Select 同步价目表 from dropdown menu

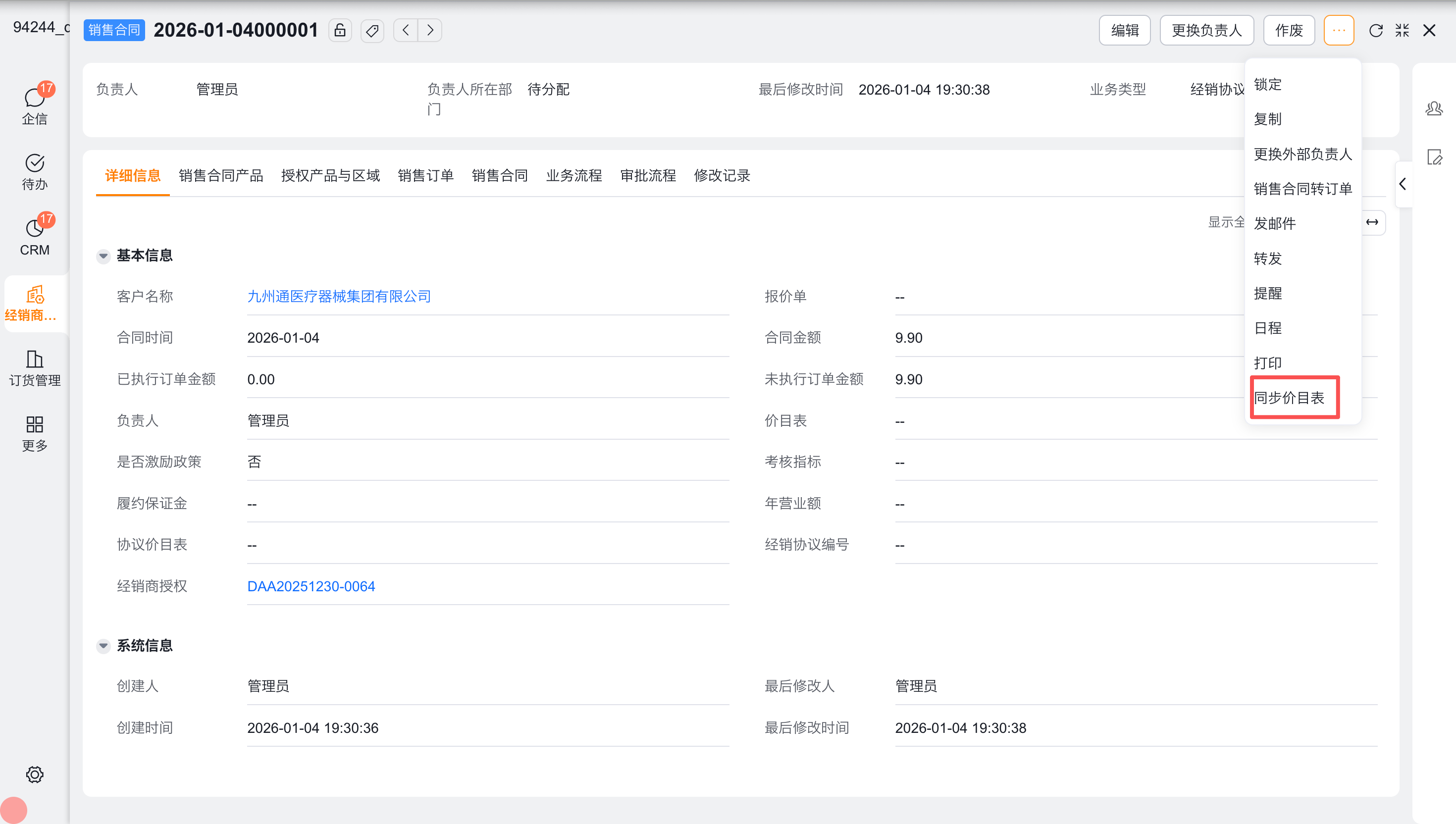pyautogui.click(x=1289, y=397)
